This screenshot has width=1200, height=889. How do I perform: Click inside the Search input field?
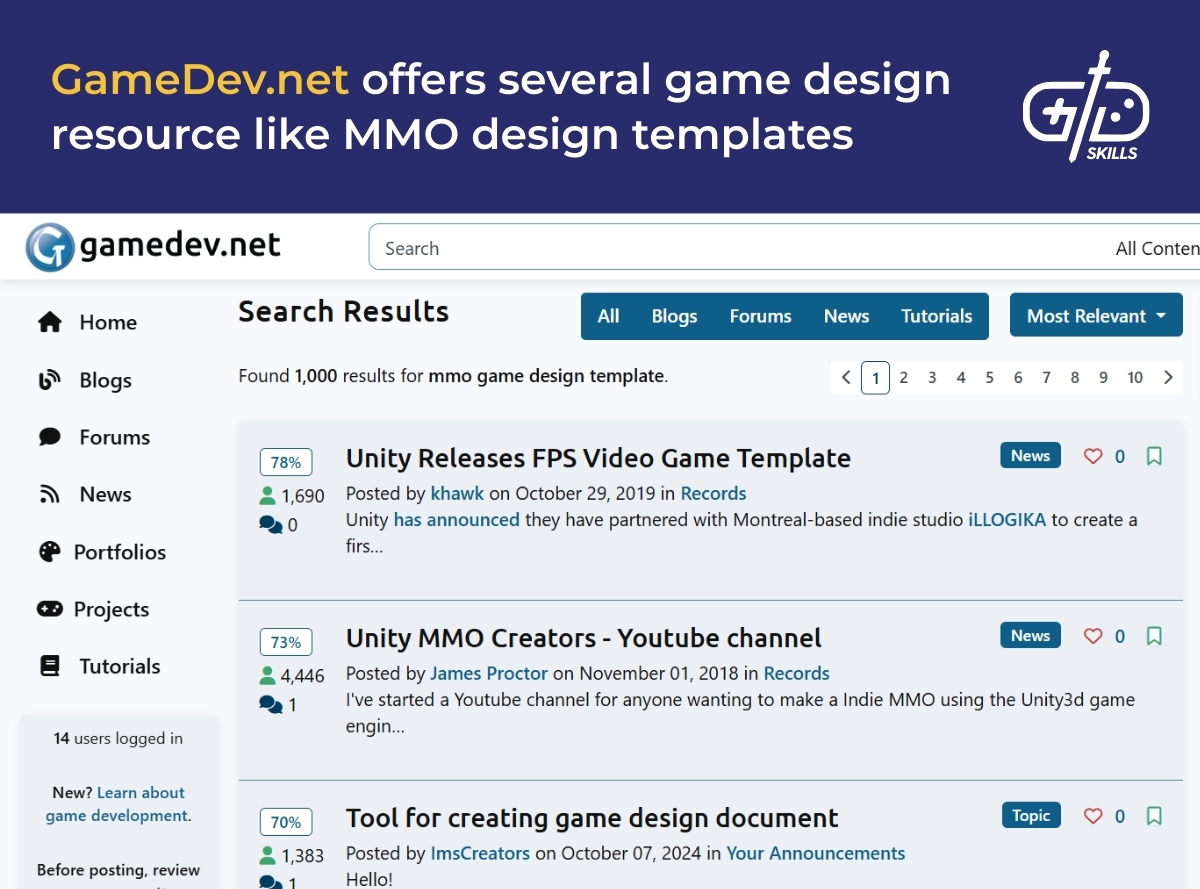click(600, 247)
